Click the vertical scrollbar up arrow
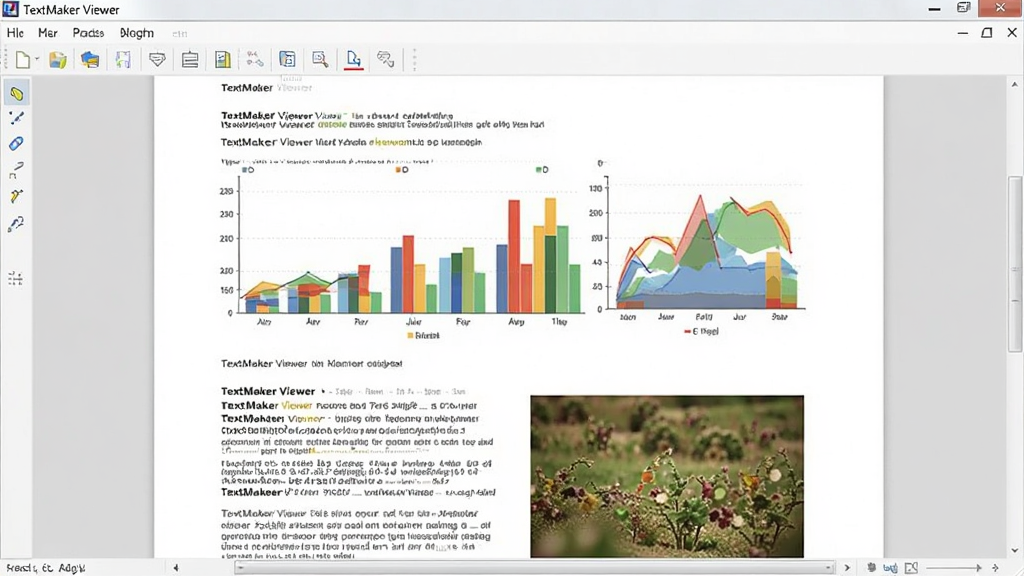The height and width of the screenshot is (576, 1024). 1014,84
